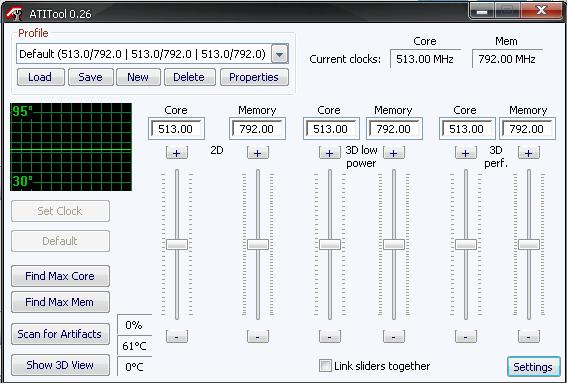The image size is (569, 386).
Task: Click the current Core clock 513.00 MHz value
Action: tap(425, 59)
